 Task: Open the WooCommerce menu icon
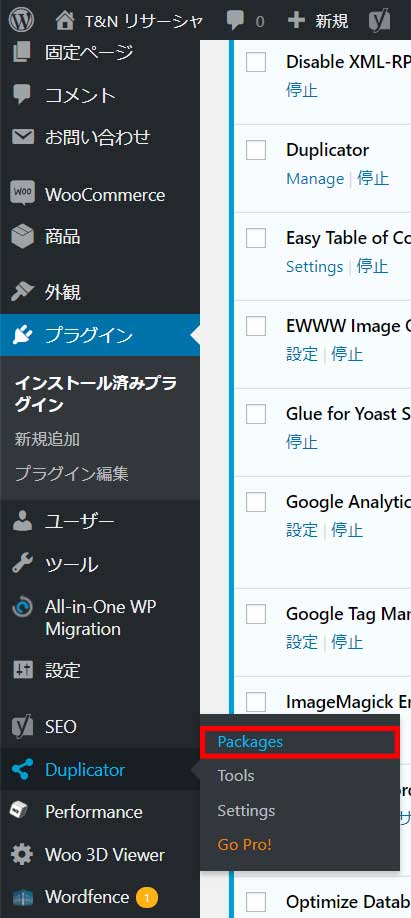coord(22,193)
